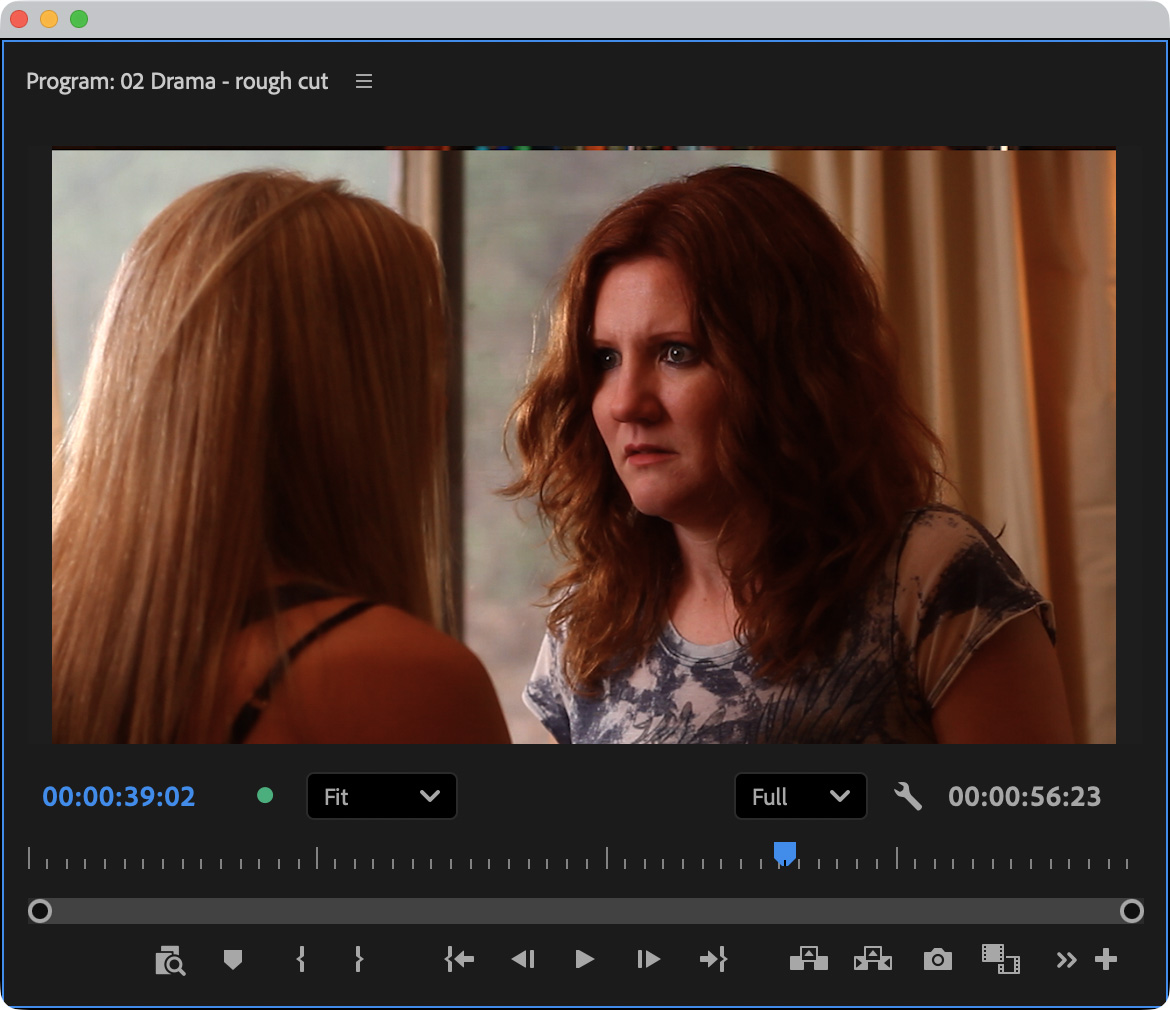Step forward one frame
This screenshot has width=1170, height=1010.
click(x=648, y=960)
